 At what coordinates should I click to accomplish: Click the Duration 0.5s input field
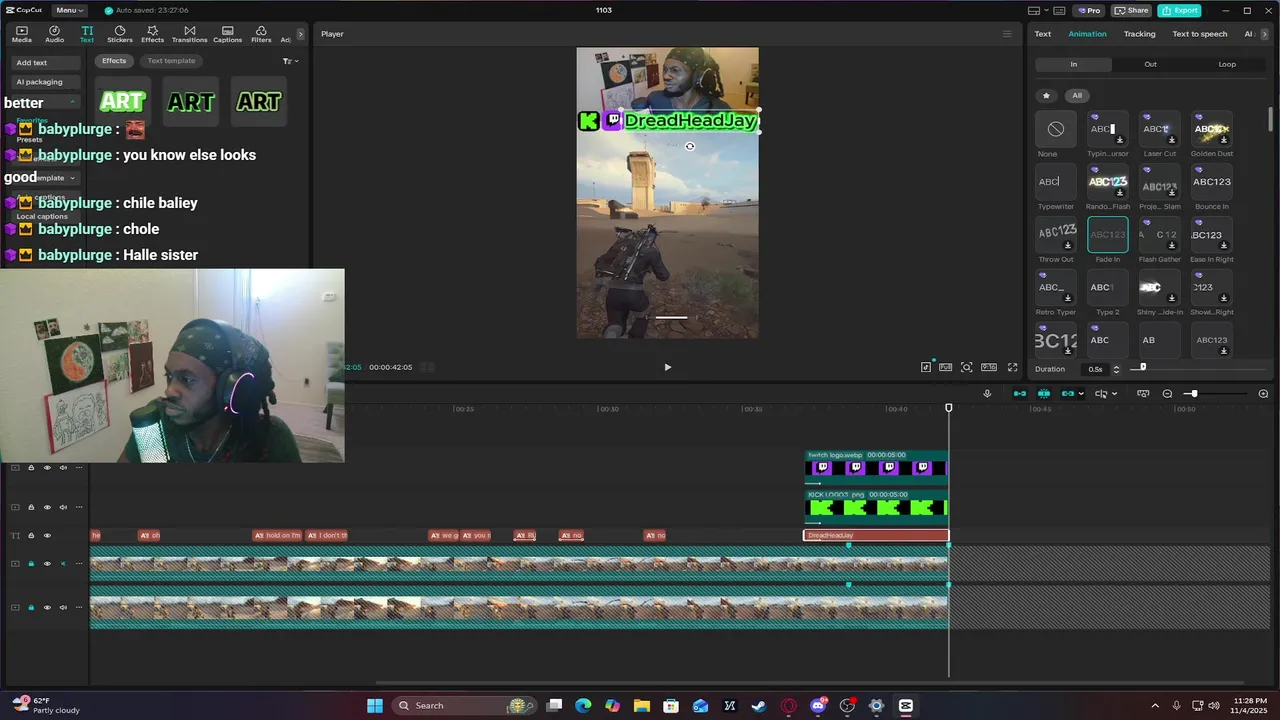pos(1096,369)
